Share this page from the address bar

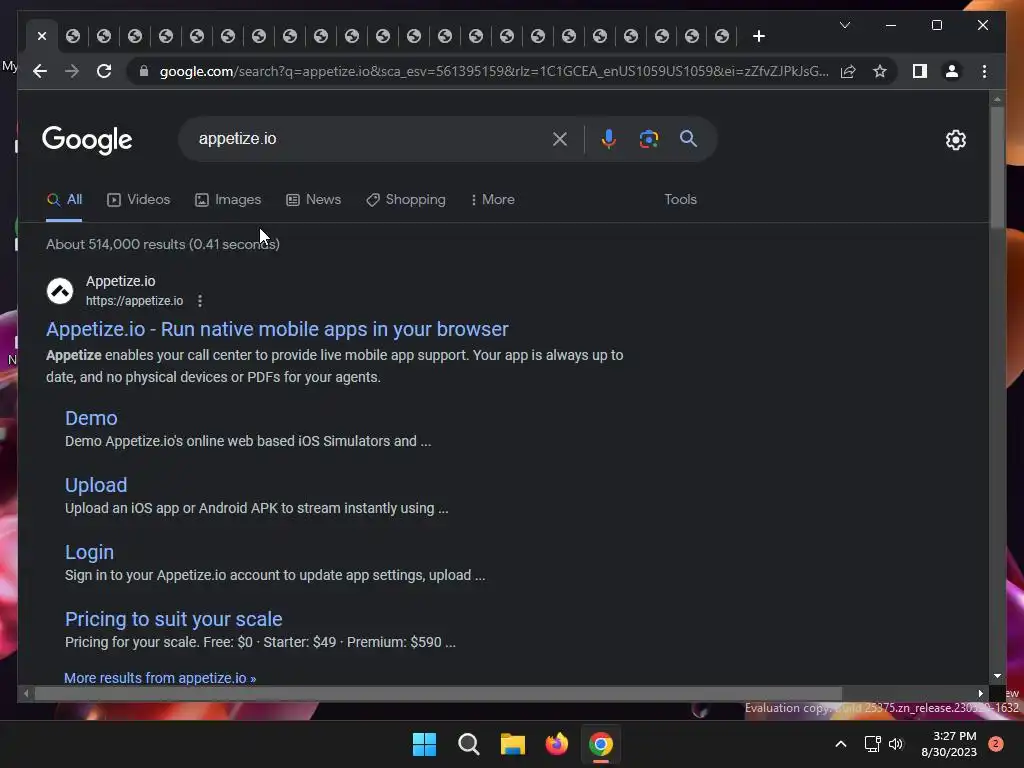(x=848, y=71)
